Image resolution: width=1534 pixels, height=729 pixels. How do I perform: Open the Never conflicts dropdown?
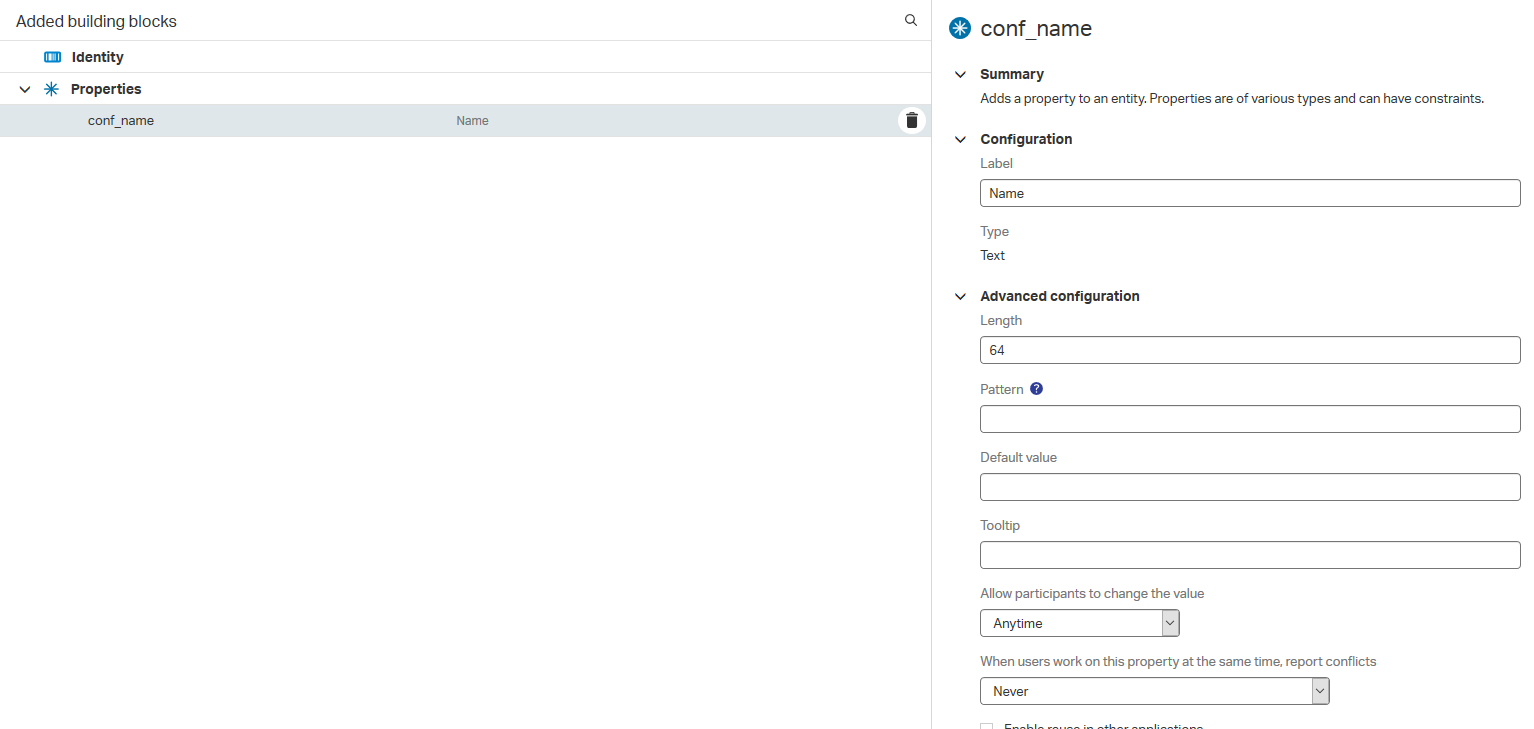point(1154,691)
